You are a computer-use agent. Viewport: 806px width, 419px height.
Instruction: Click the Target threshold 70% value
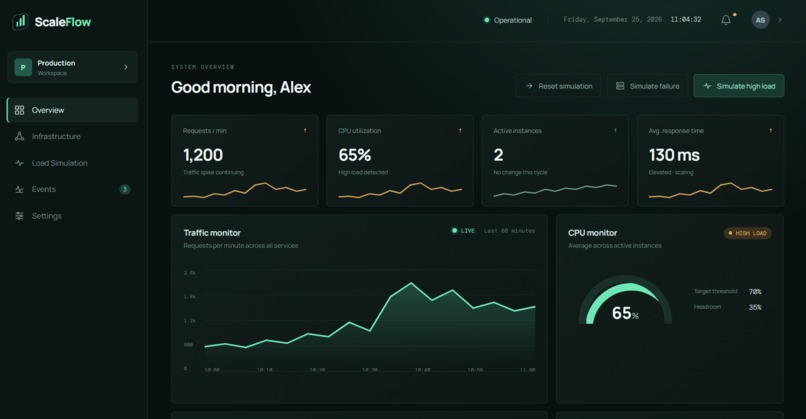point(755,292)
